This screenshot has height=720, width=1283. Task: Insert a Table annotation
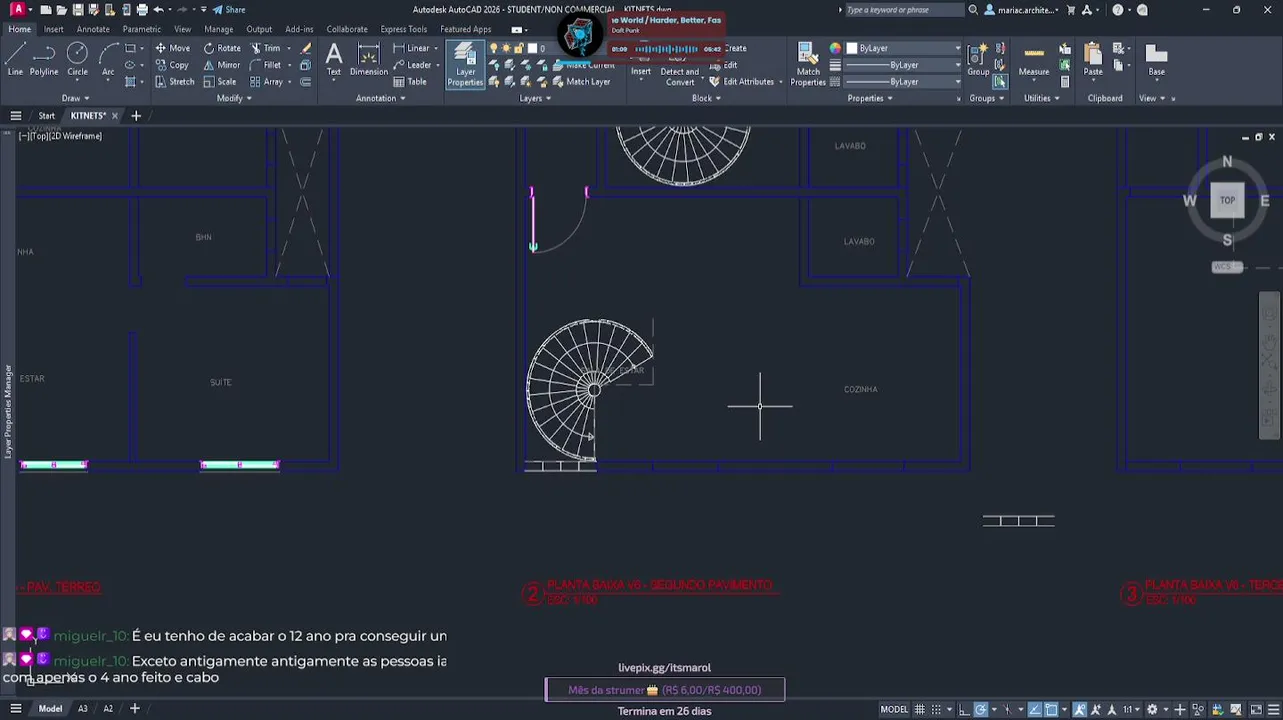click(410, 82)
